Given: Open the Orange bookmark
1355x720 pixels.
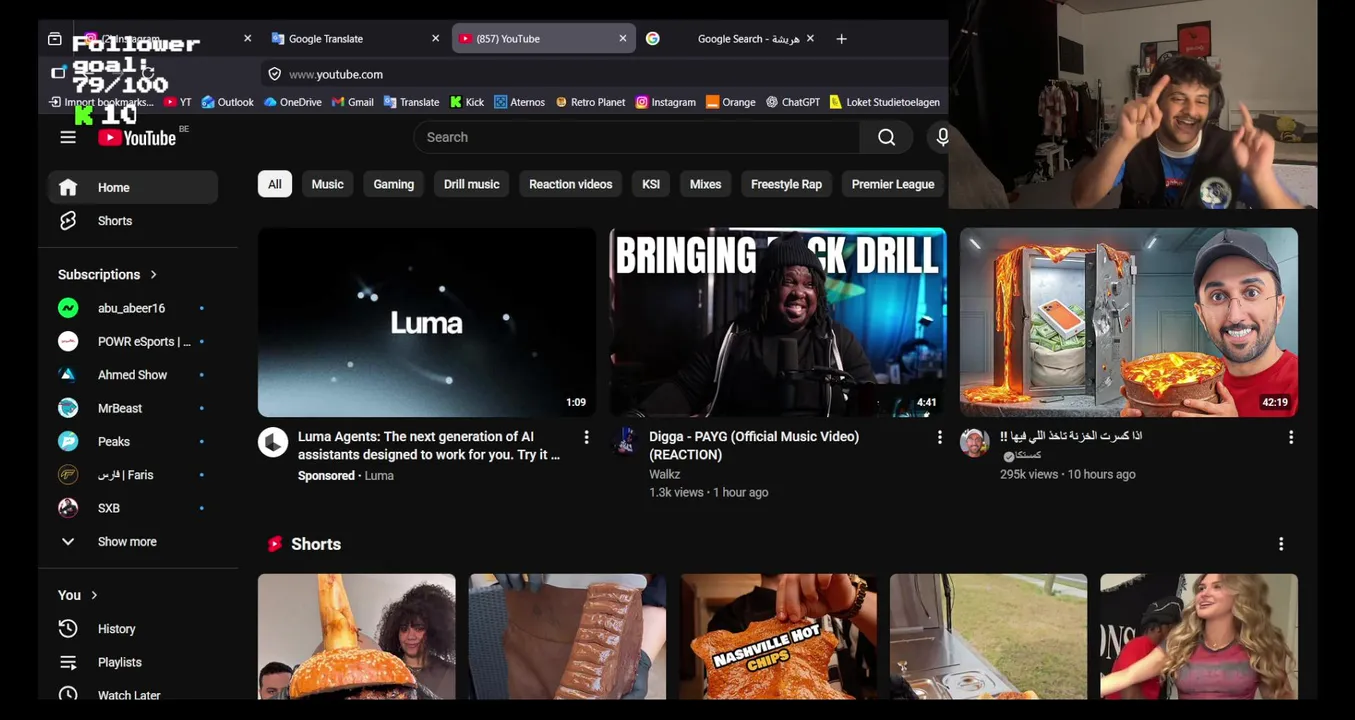Looking at the screenshot, I should 730,102.
